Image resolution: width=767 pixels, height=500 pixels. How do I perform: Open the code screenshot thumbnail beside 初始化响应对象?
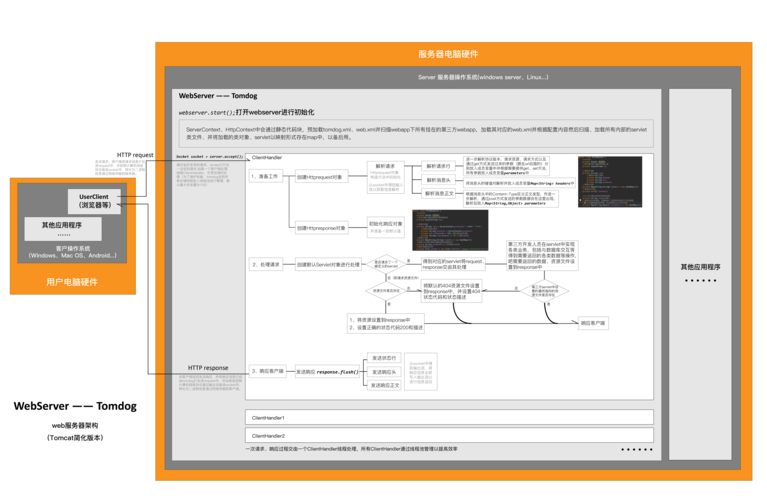450,230
